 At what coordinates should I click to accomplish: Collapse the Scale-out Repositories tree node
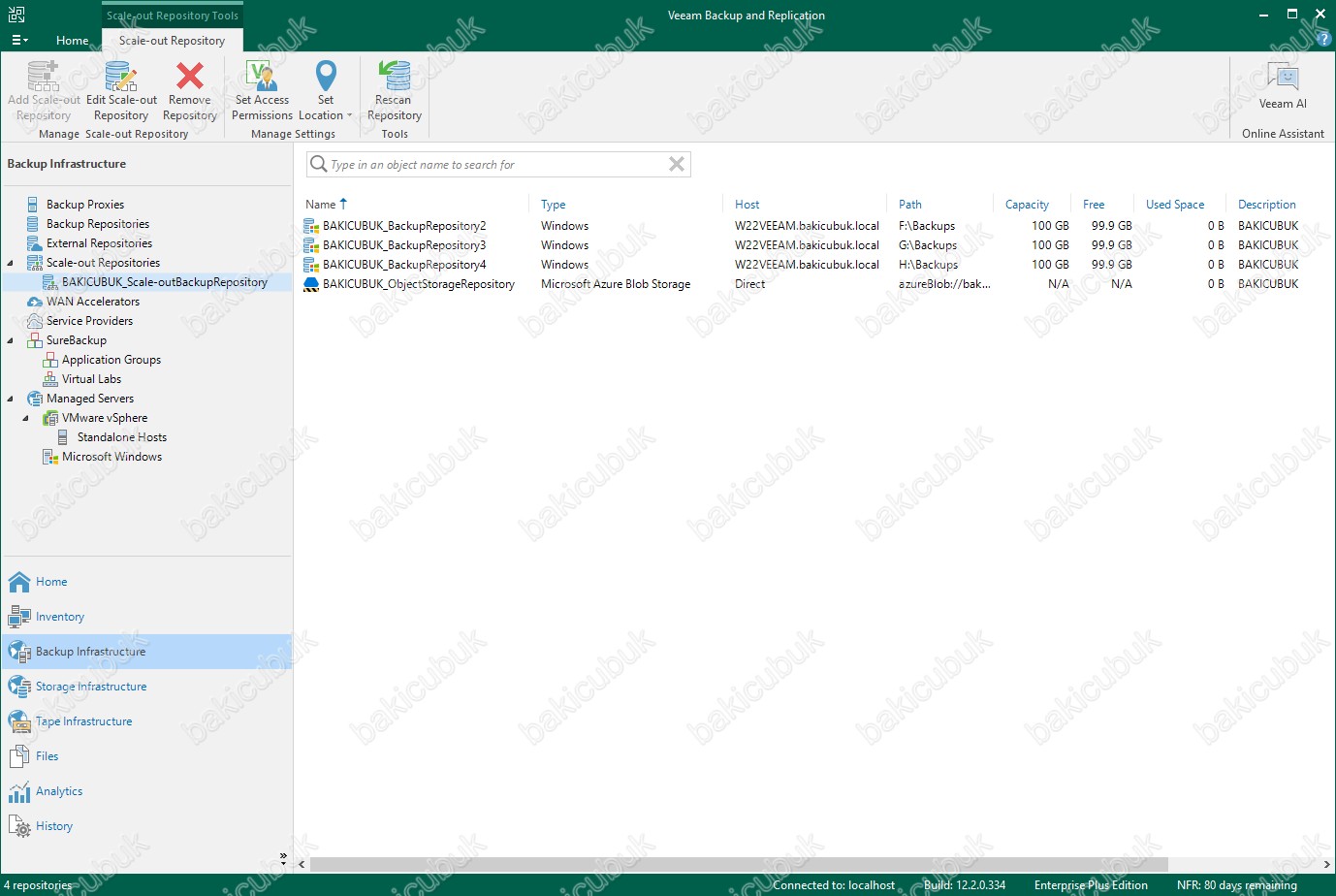[x=11, y=263]
